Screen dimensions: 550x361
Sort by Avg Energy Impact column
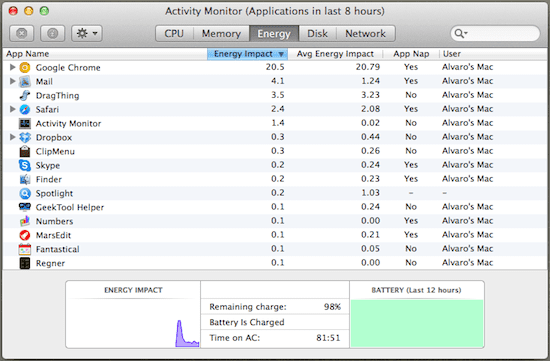tap(335, 54)
